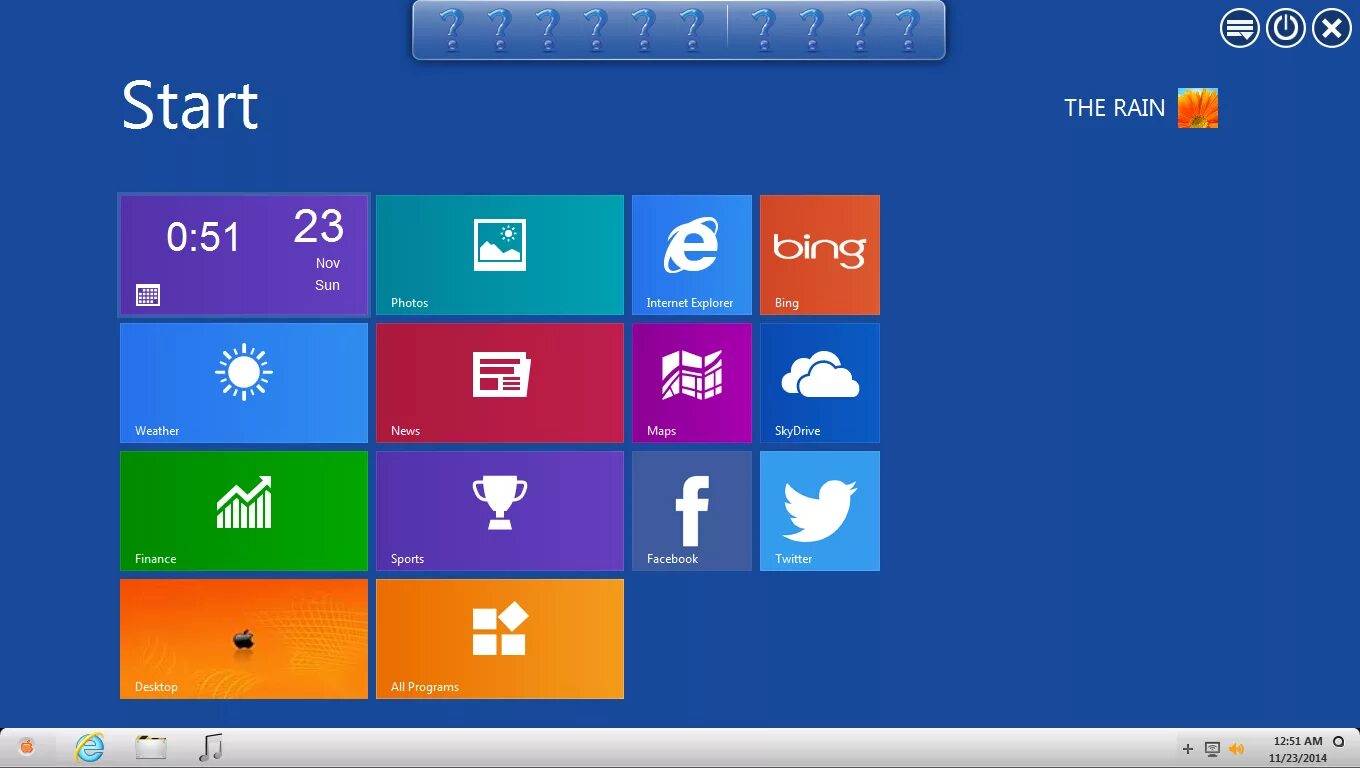
Task: Launch the Internet Explorer tile
Action: [x=692, y=255]
